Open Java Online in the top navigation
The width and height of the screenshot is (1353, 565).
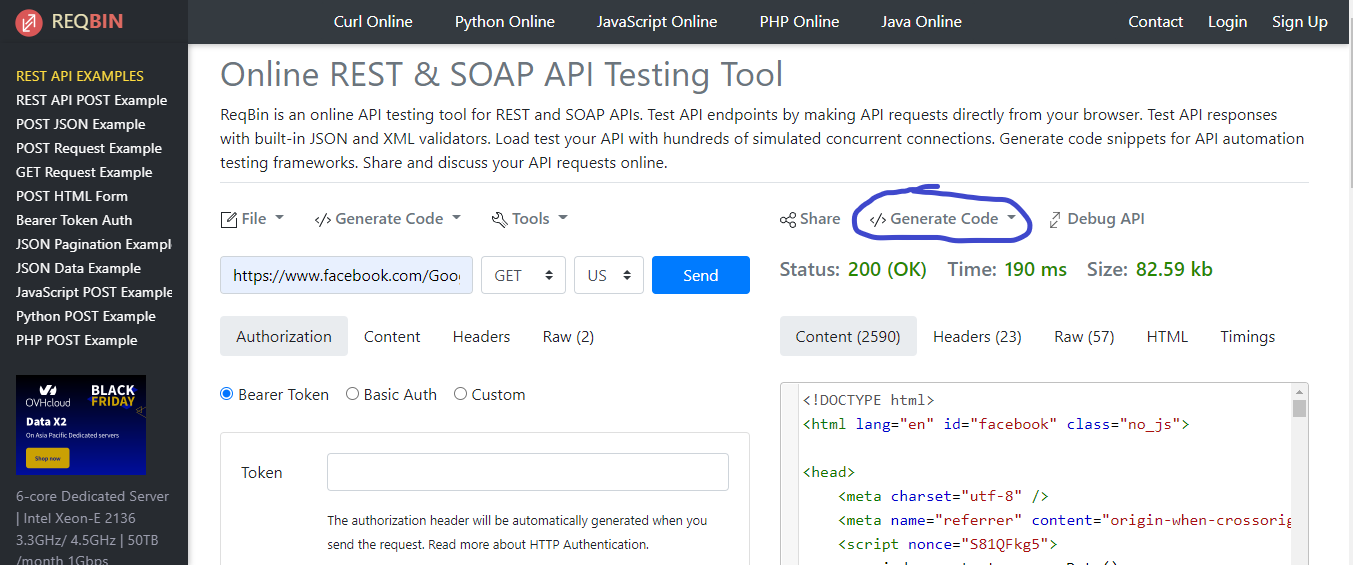click(921, 21)
